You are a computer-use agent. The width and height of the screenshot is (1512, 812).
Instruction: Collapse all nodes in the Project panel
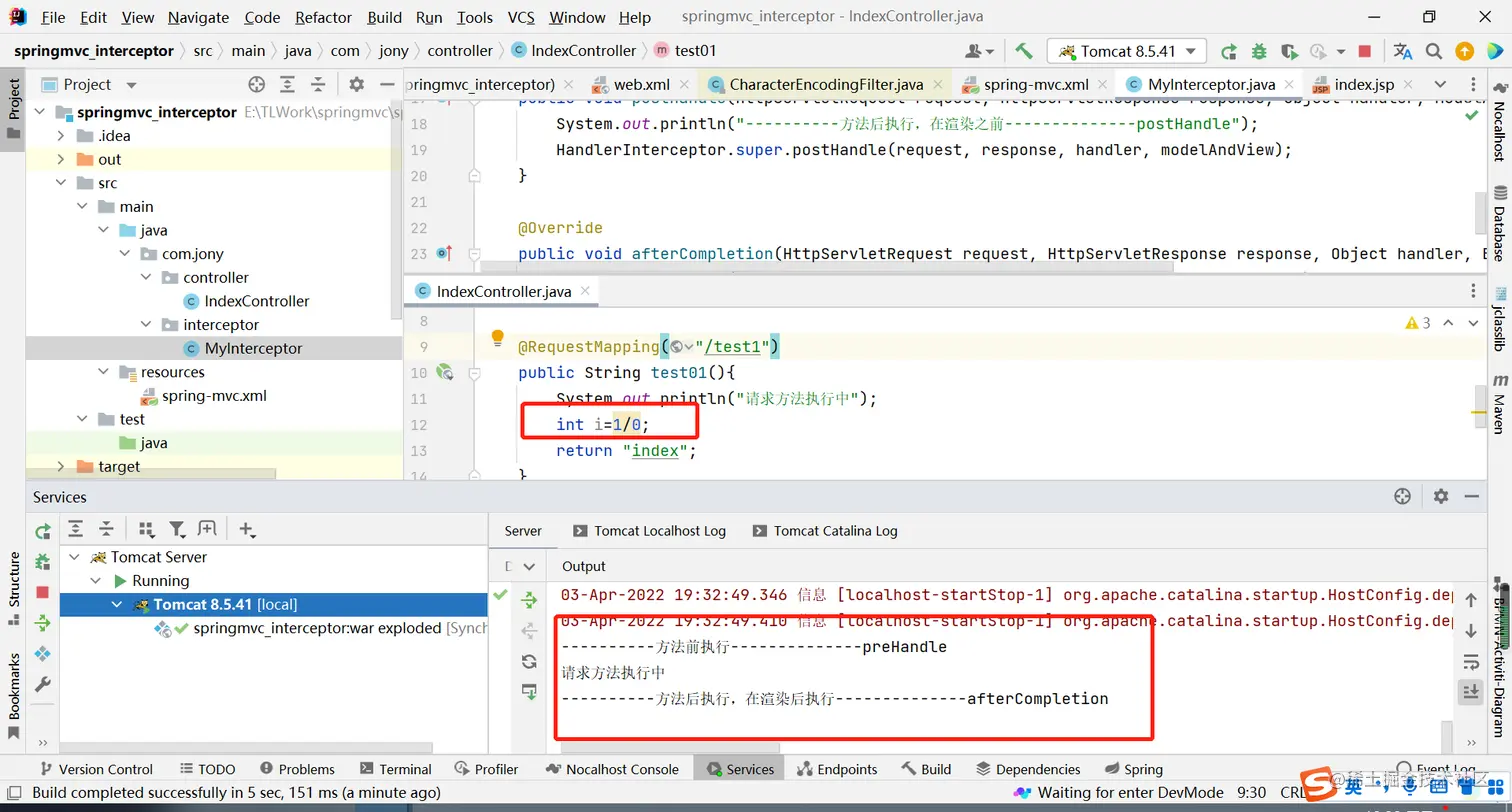[317, 85]
